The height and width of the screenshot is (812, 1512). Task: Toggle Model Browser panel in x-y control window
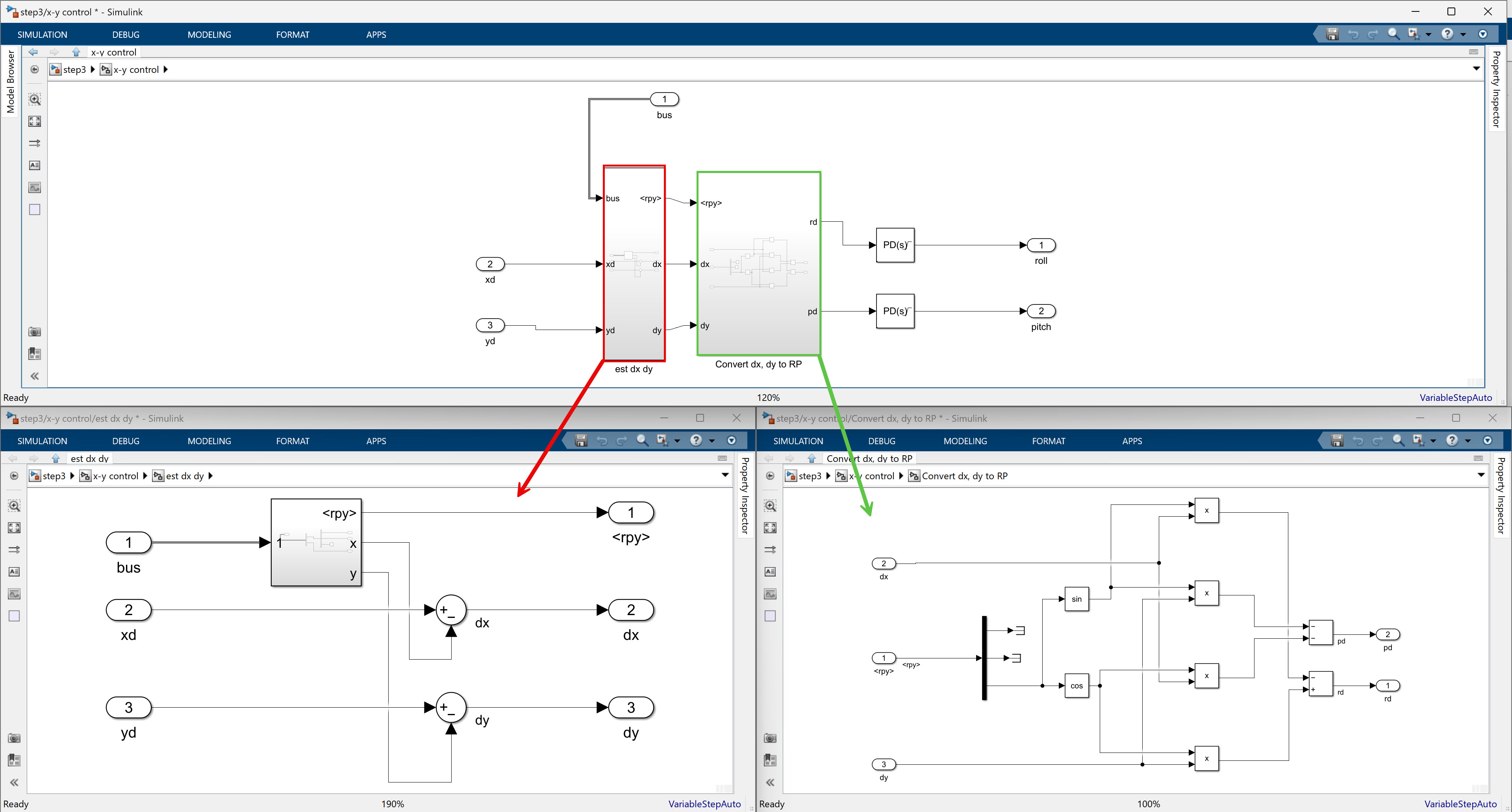coord(11,81)
